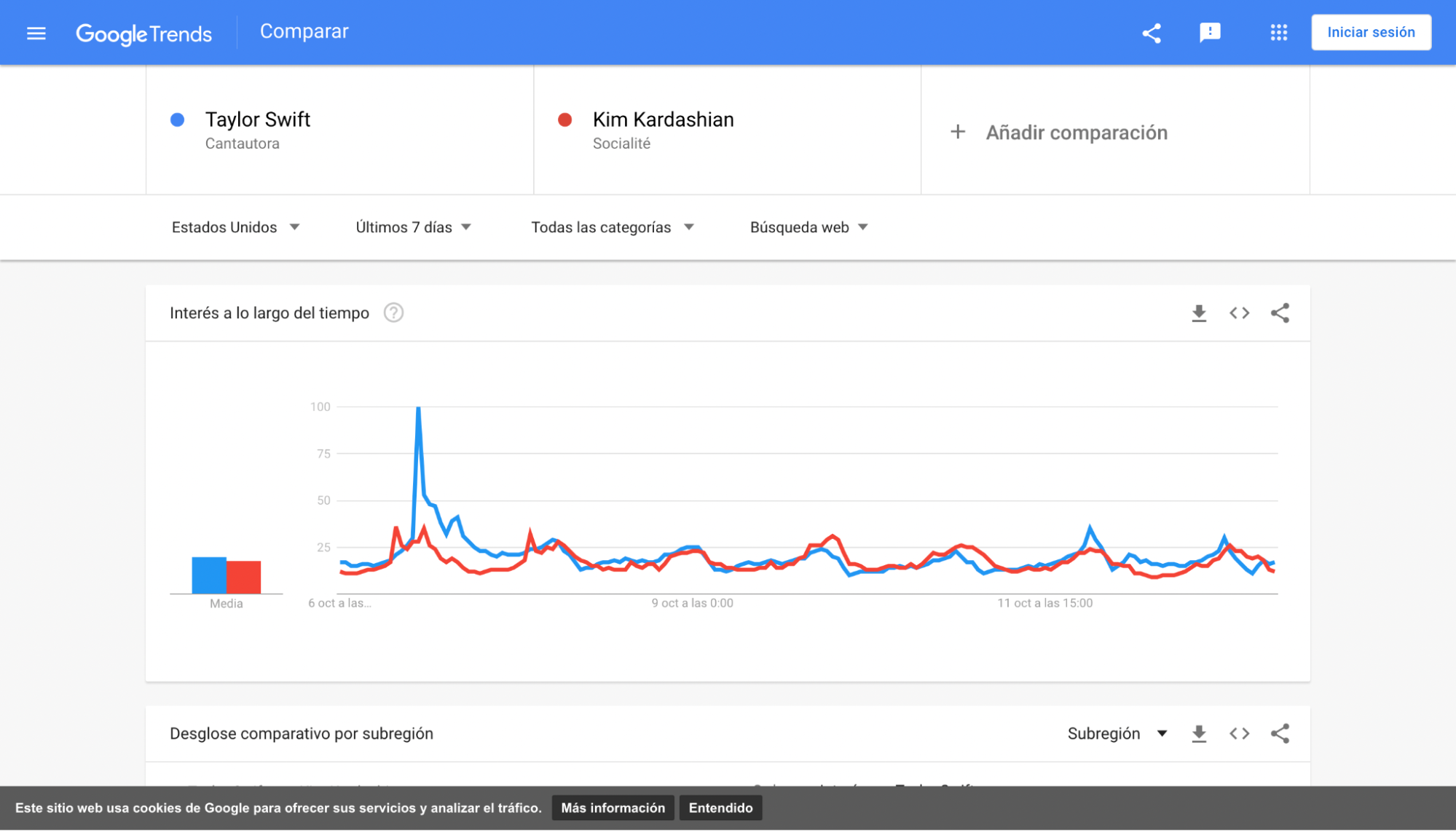
Task: Open the Todas las categorías dropdown
Action: click(612, 227)
